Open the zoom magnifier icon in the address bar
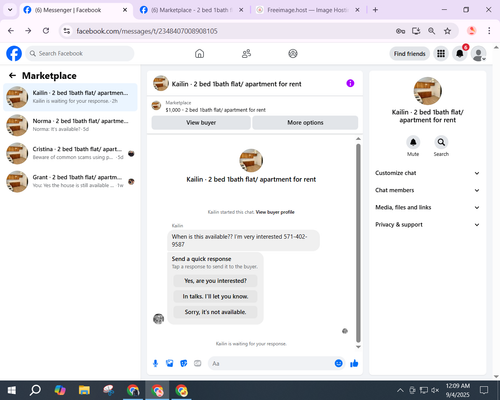This screenshot has height=400, width=500. click(x=432, y=31)
